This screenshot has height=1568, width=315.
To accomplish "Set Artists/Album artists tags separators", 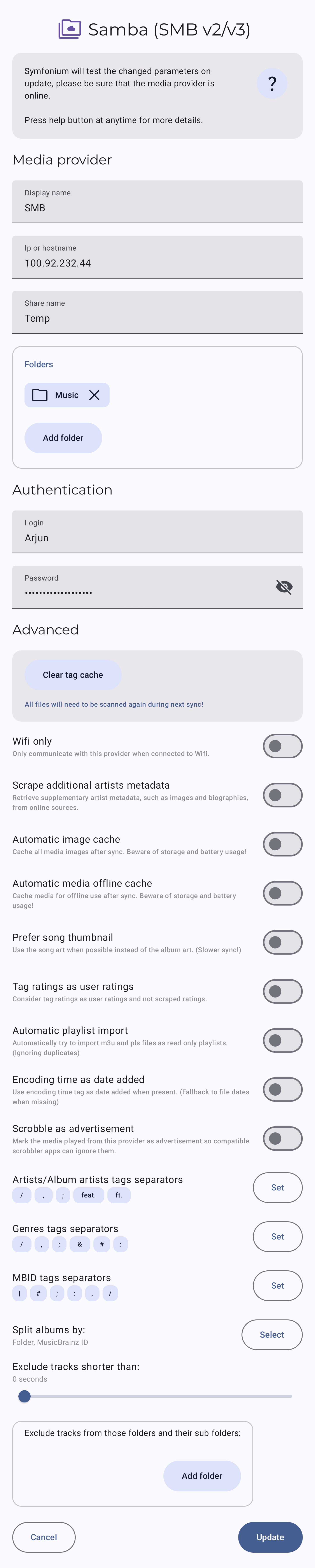I will pyautogui.click(x=277, y=1188).
